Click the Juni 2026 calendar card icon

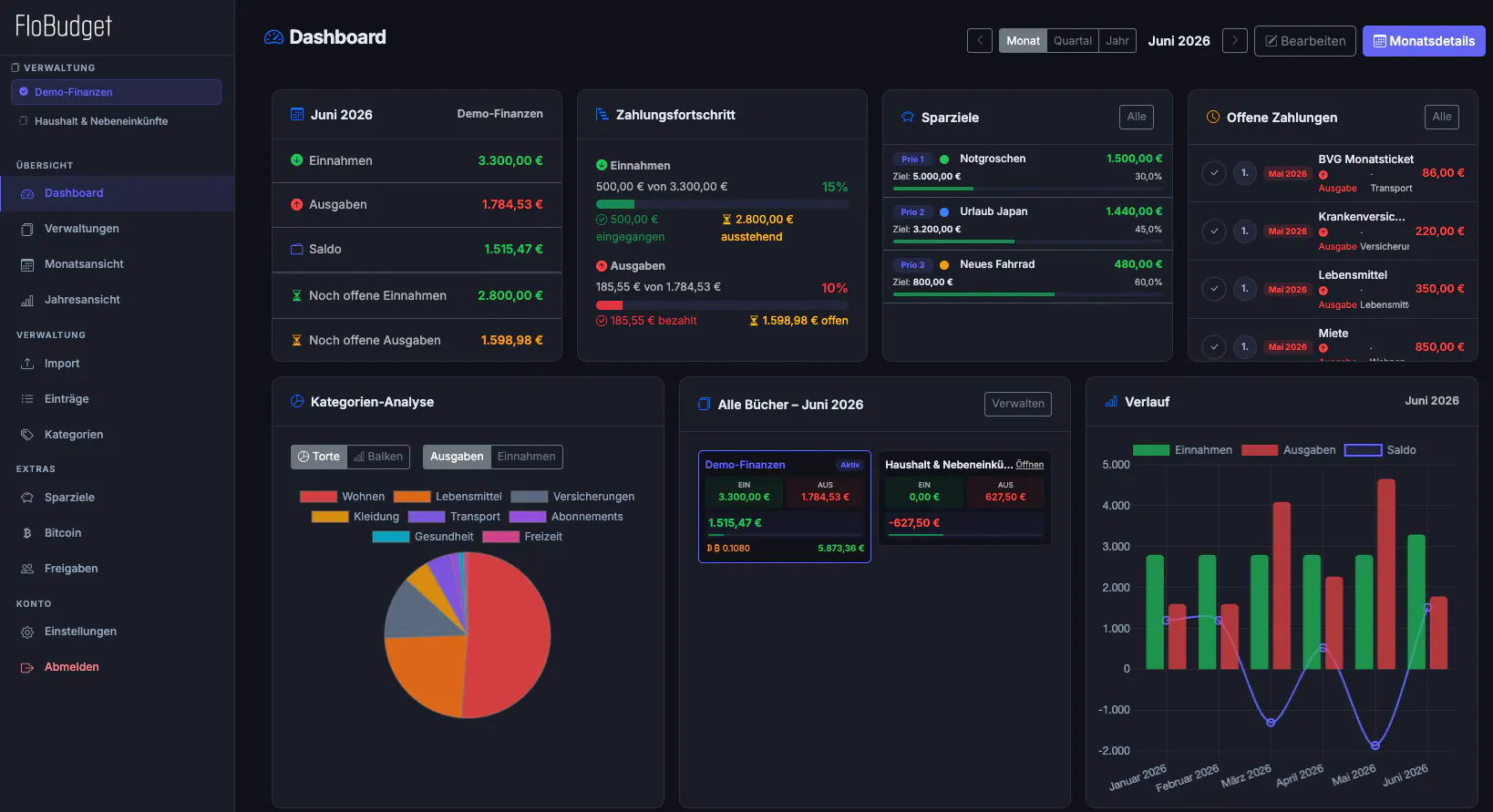click(x=297, y=114)
